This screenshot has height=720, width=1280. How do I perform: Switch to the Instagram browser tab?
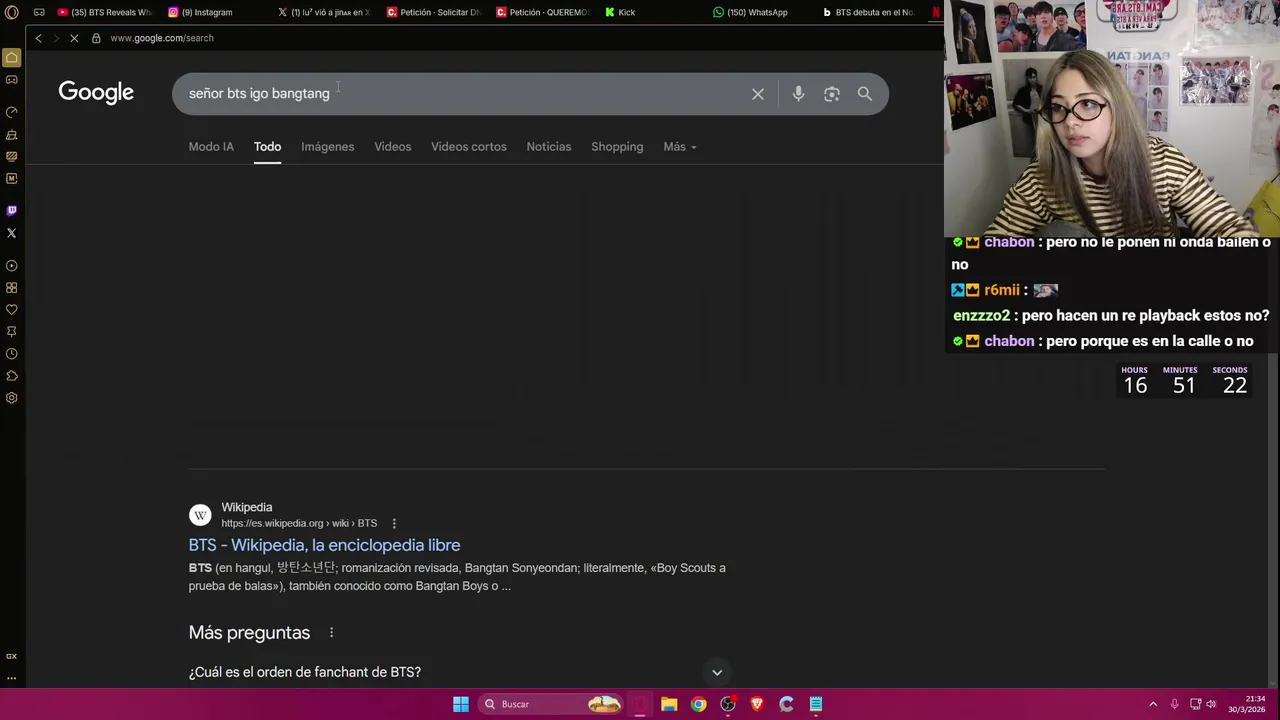(208, 12)
